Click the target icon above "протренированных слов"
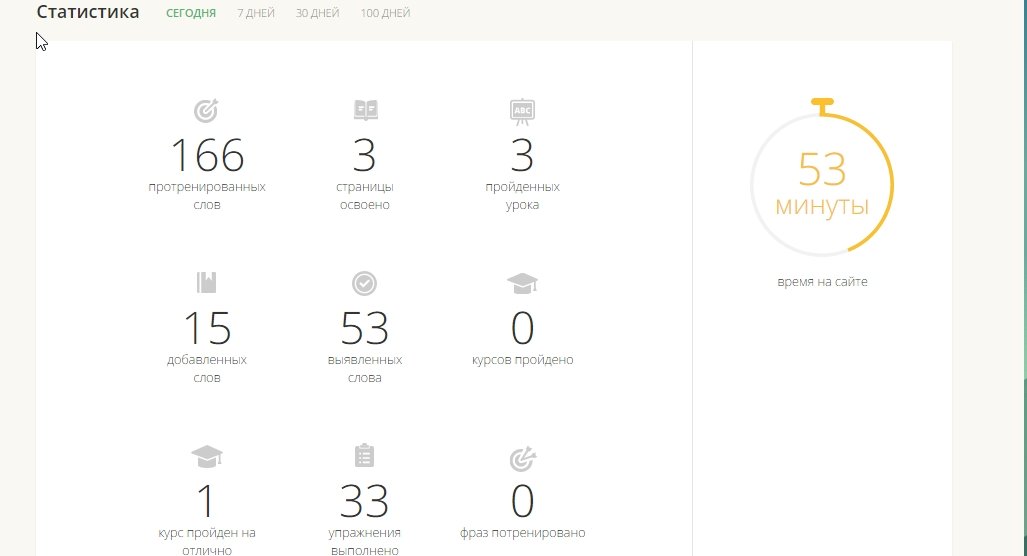This screenshot has width=1027, height=556. pyautogui.click(x=207, y=110)
